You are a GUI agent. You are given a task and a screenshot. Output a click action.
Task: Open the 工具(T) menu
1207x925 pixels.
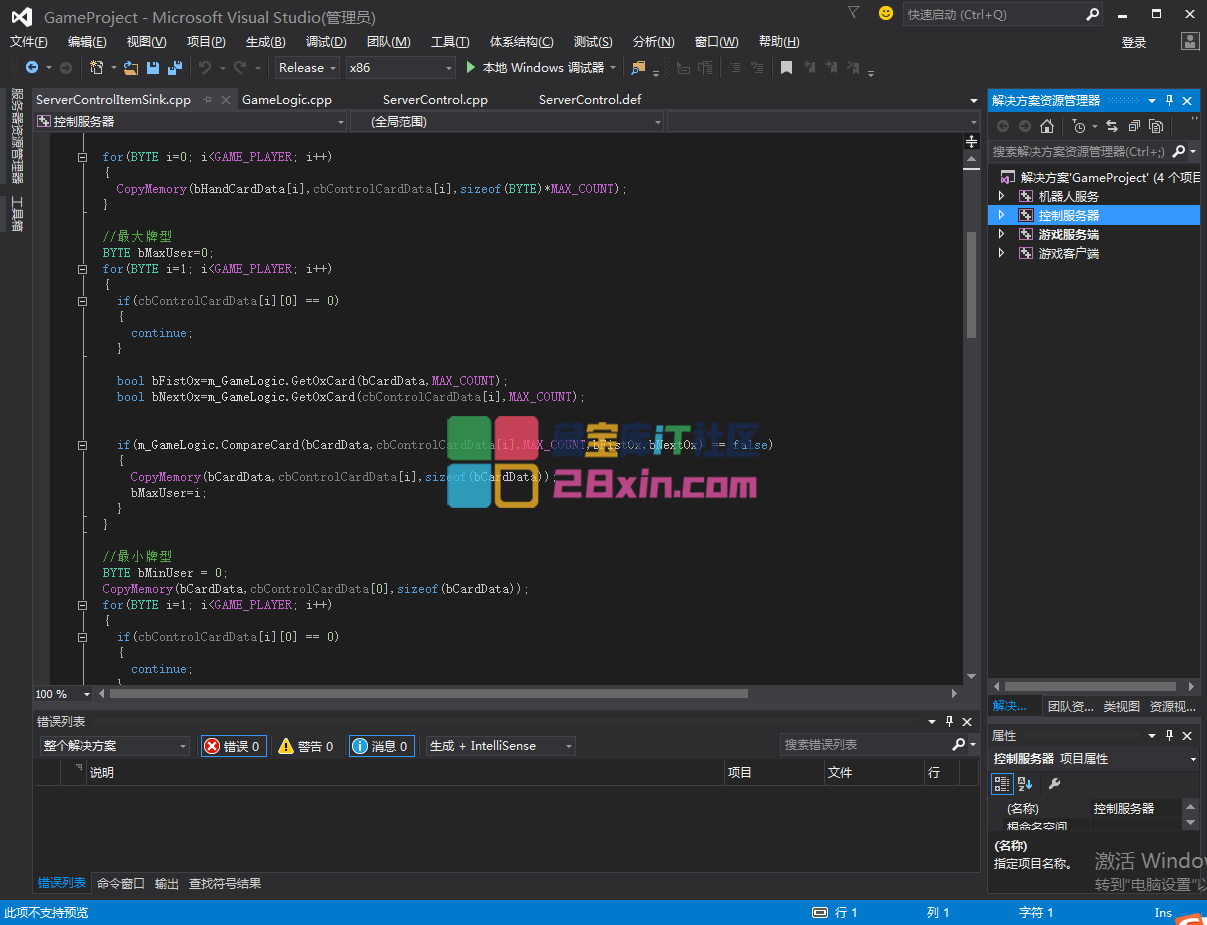click(450, 42)
